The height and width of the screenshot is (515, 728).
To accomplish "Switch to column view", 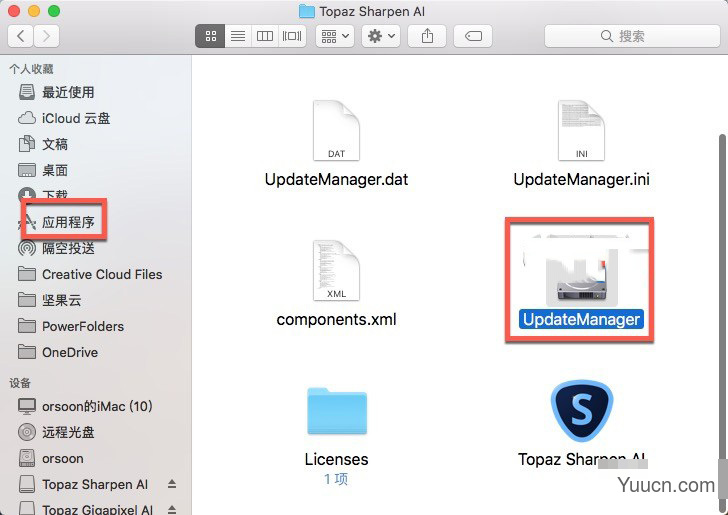I will 265,36.
